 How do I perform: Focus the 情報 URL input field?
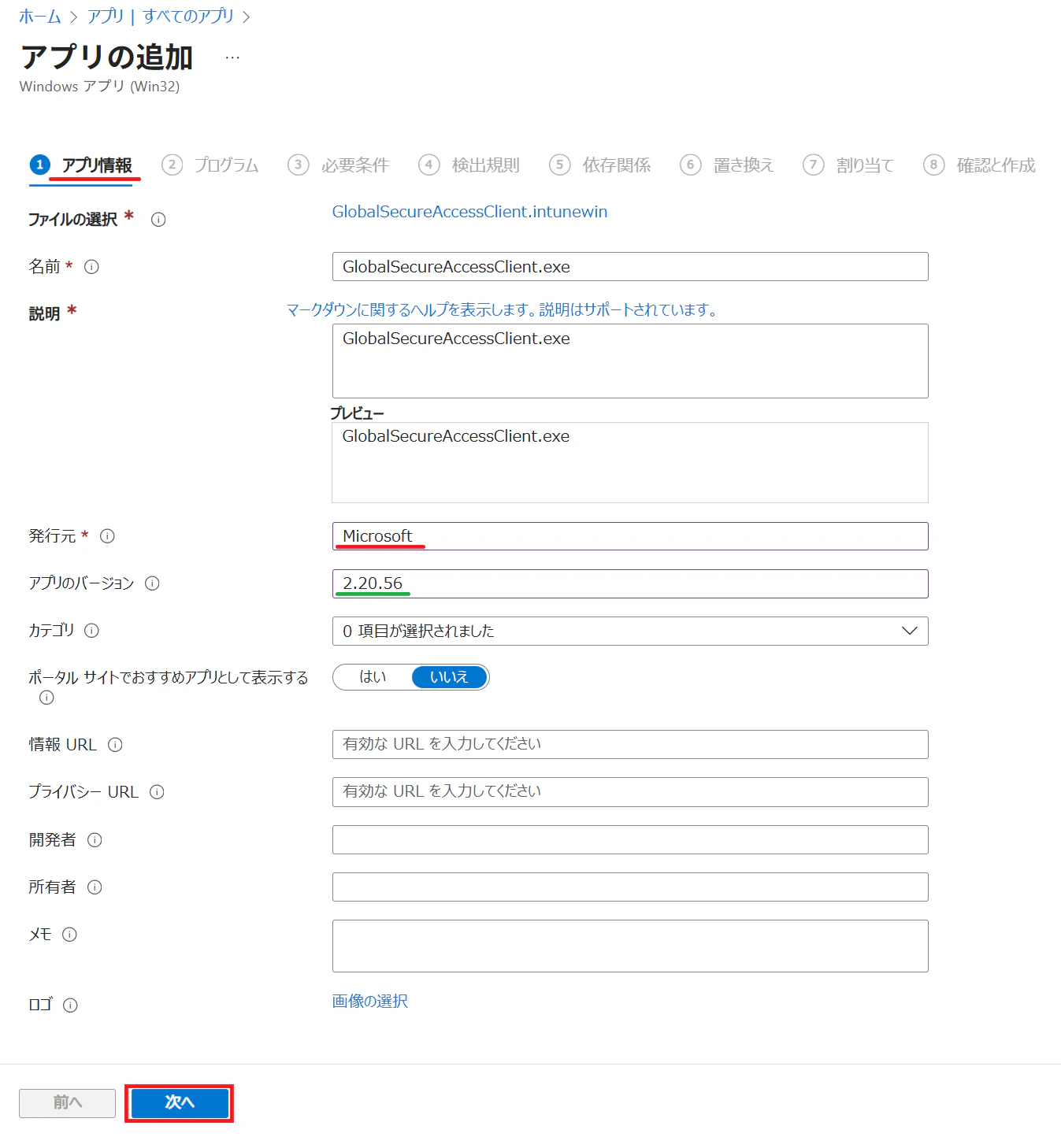[630, 745]
